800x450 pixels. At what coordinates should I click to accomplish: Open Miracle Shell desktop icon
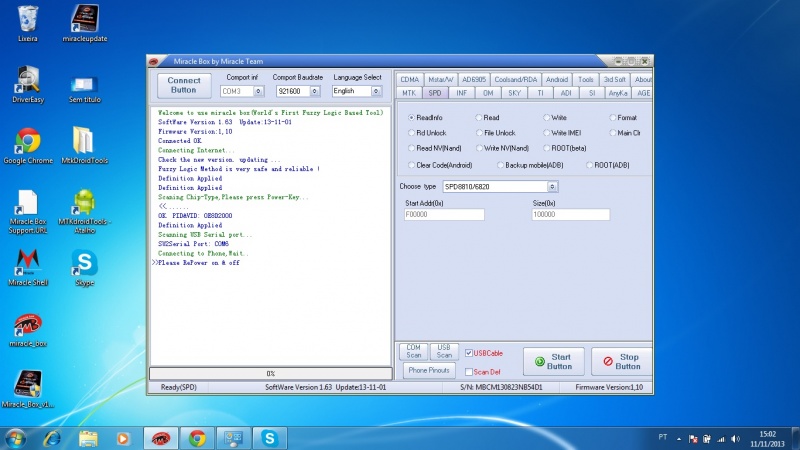click(x=28, y=267)
